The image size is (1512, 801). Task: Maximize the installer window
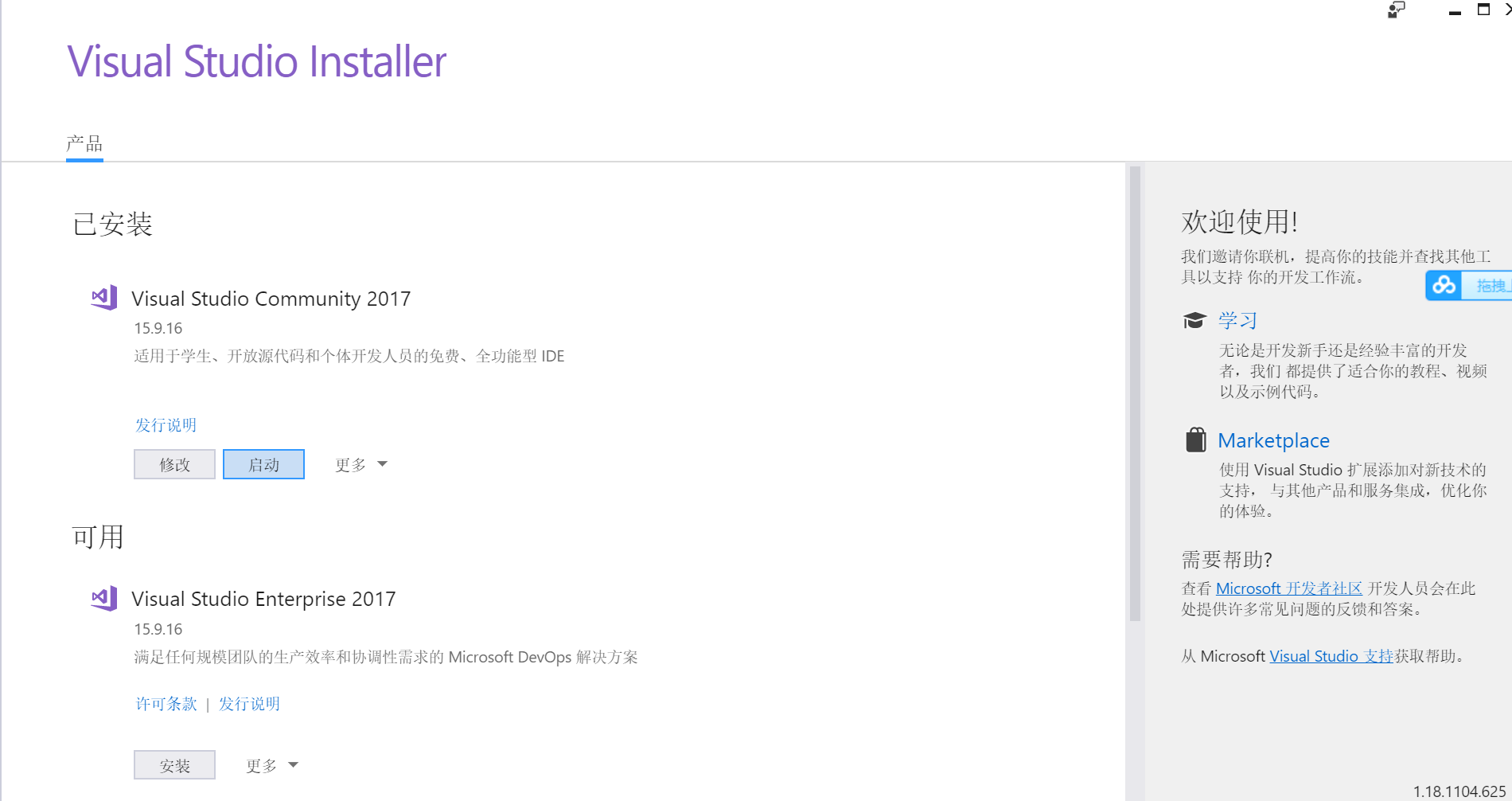pyautogui.click(x=1483, y=10)
